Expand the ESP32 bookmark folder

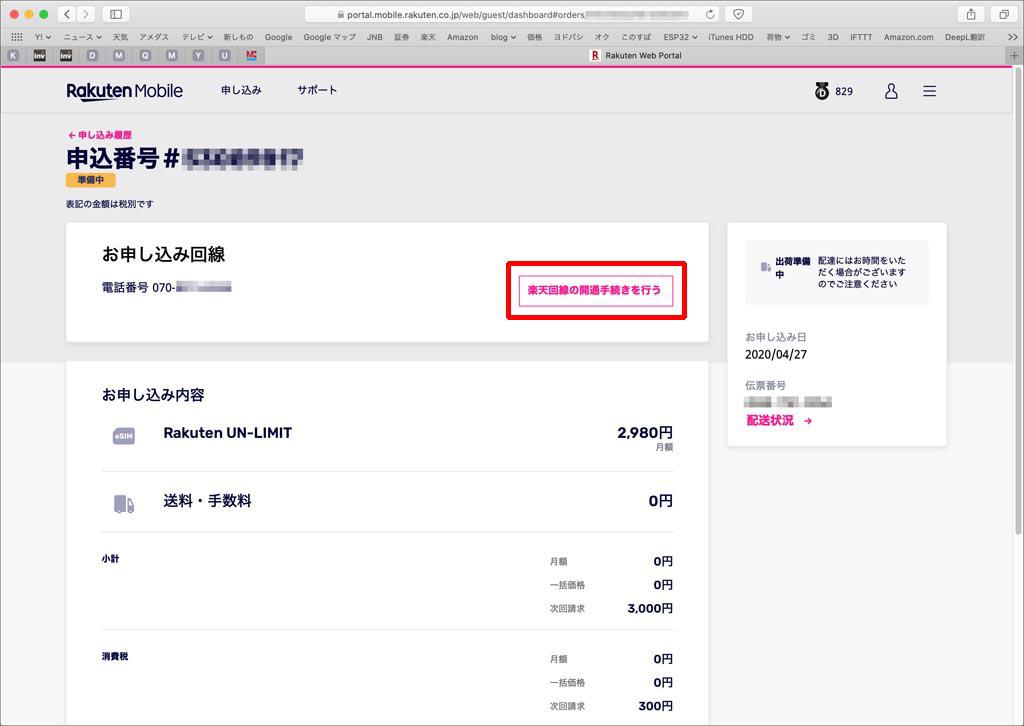point(680,37)
